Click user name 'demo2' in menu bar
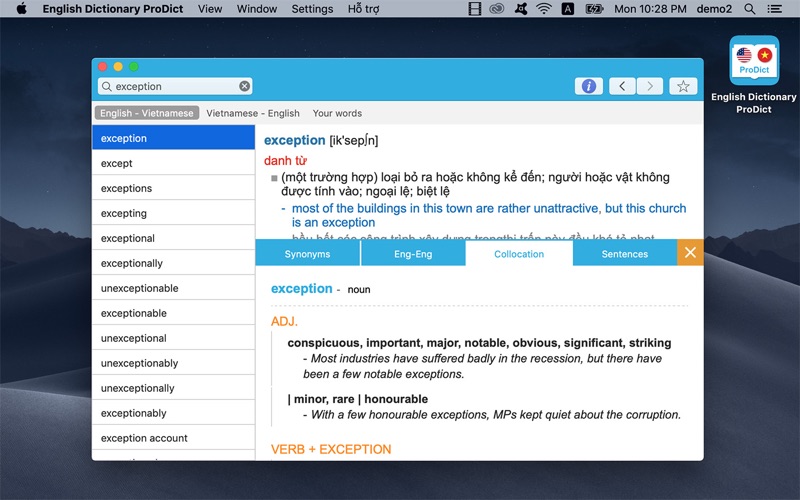The height and width of the screenshot is (500, 800). tap(714, 9)
